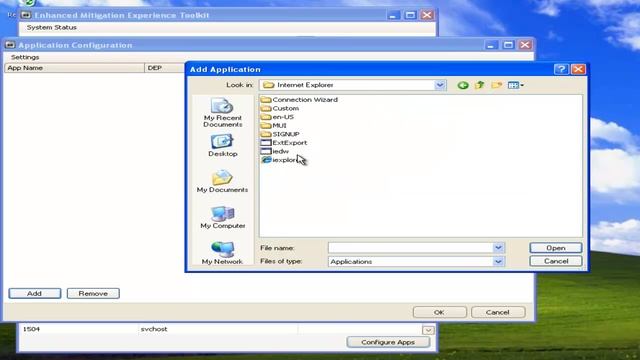Open My Recent Documents place
This screenshot has width=640, height=360.
(x=222, y=113)
